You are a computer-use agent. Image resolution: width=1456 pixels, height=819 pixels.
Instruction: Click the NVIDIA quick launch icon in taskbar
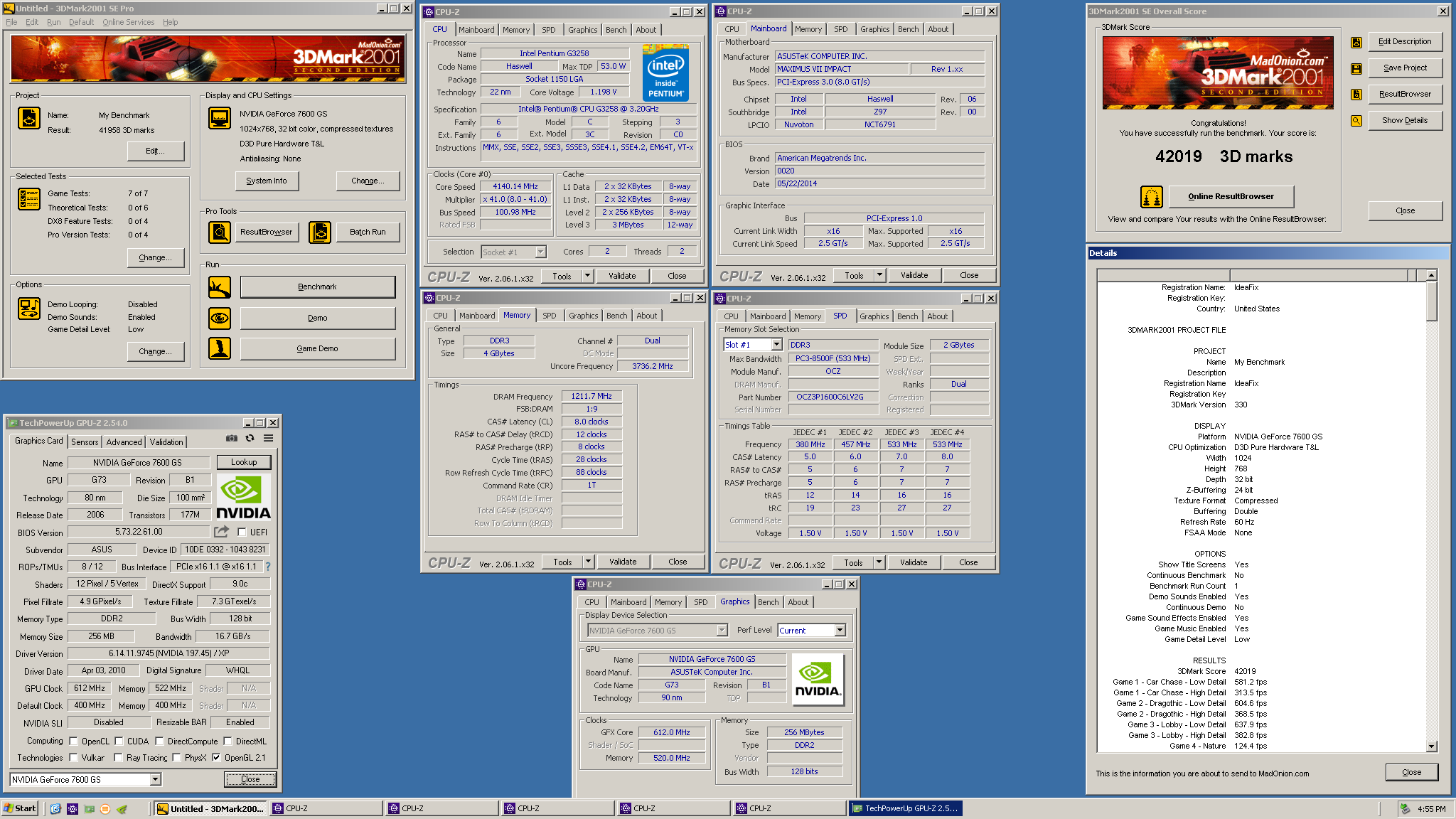click(x=89, y=809)
